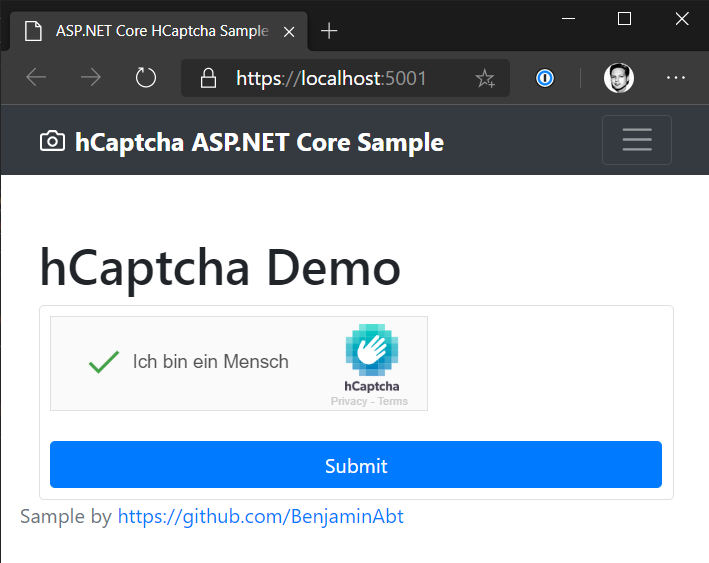709x563 pixels.
Task: Open the user profile avatar
Action: 619,78
